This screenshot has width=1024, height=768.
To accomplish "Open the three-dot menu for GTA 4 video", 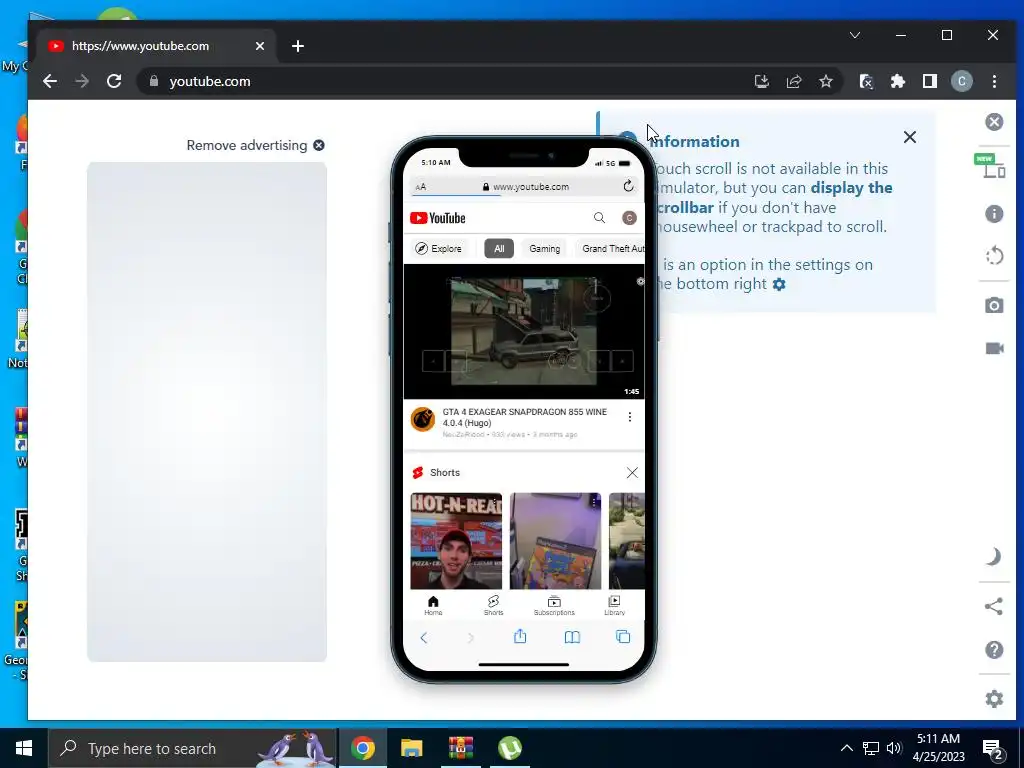I will 630,417.
